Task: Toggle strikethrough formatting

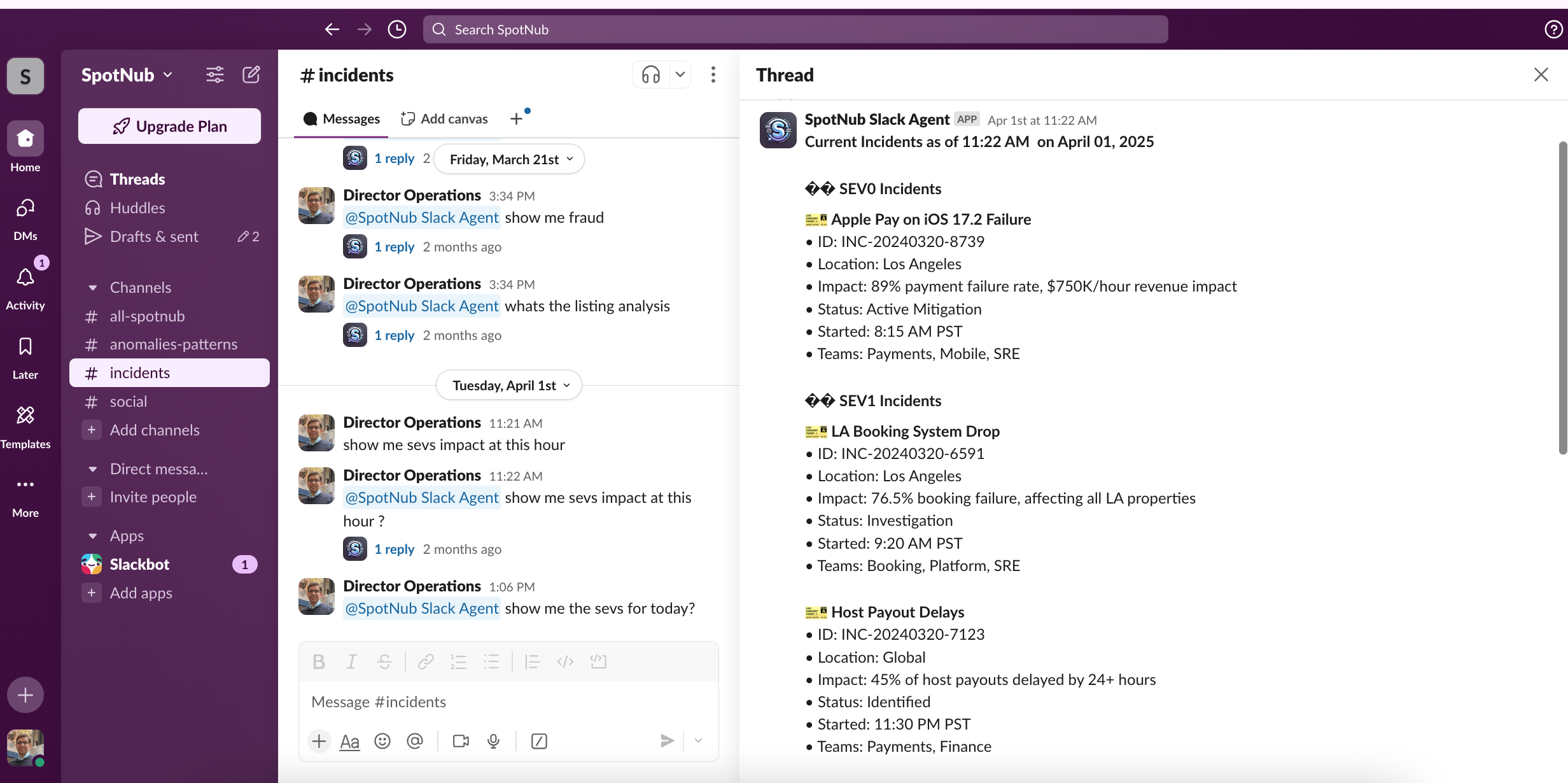Action: [384, 662]
